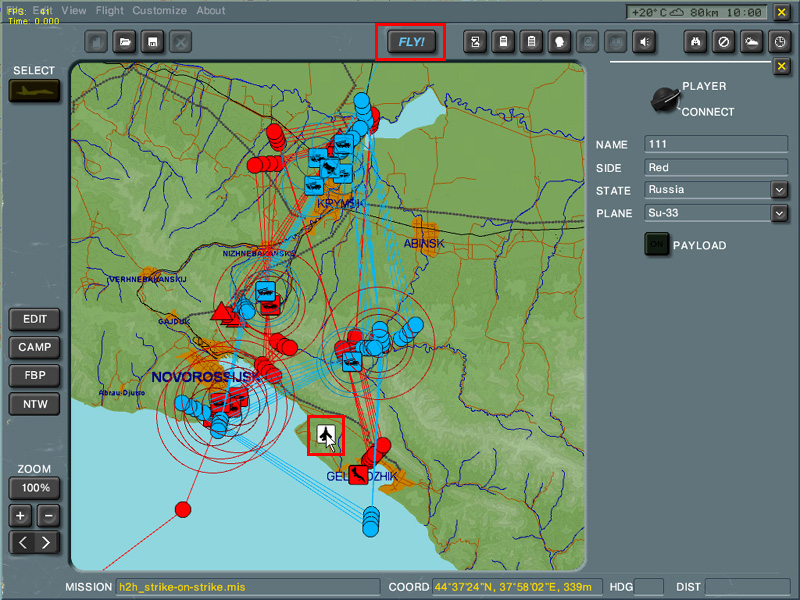Open the Flight menu
Viewport: 800px width, 600px height.
(110, 10)
